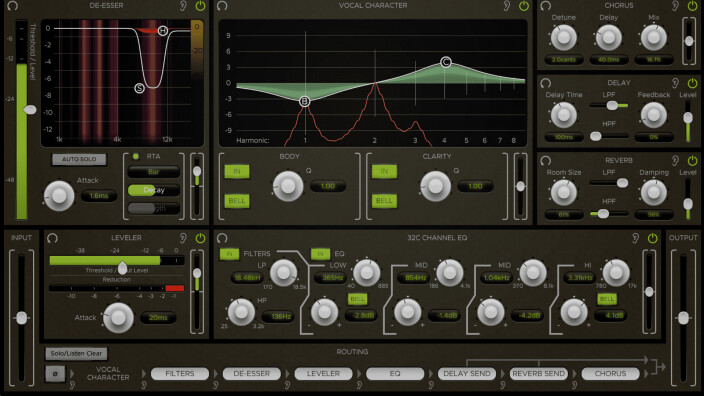Select the DELAY SEND routing block
Viewport: 704px width, 396px height.
467,374
